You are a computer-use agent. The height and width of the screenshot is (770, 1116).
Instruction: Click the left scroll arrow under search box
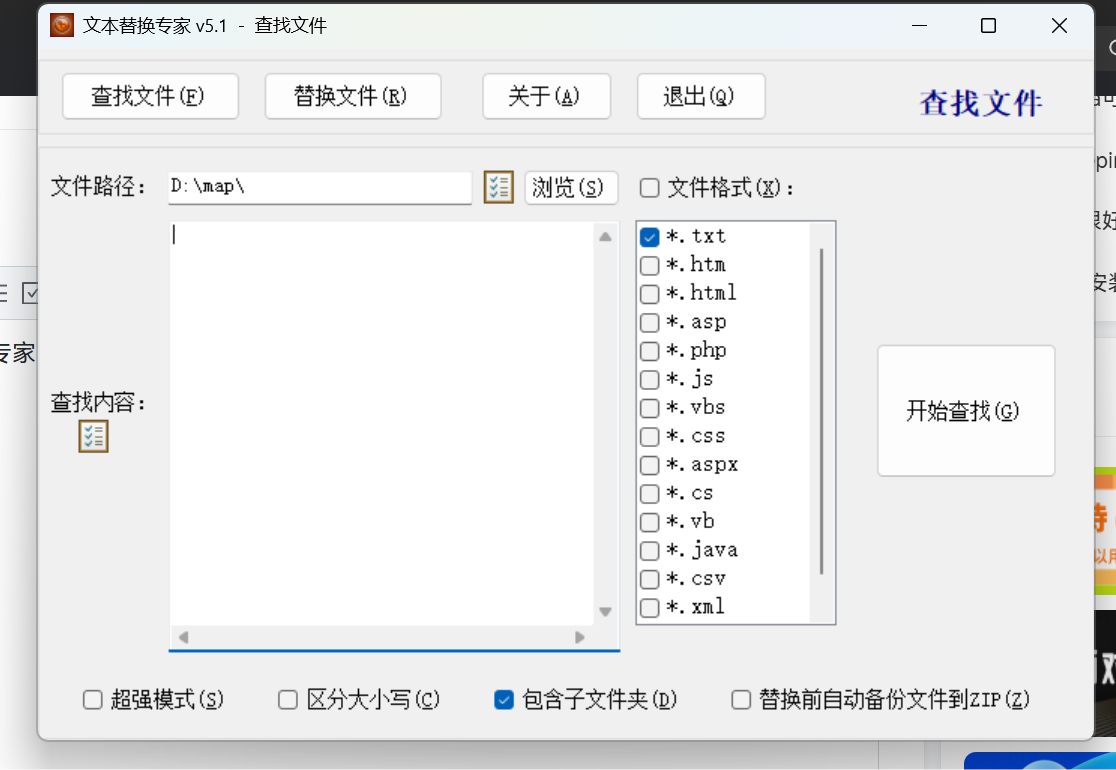tap(184, 637)
